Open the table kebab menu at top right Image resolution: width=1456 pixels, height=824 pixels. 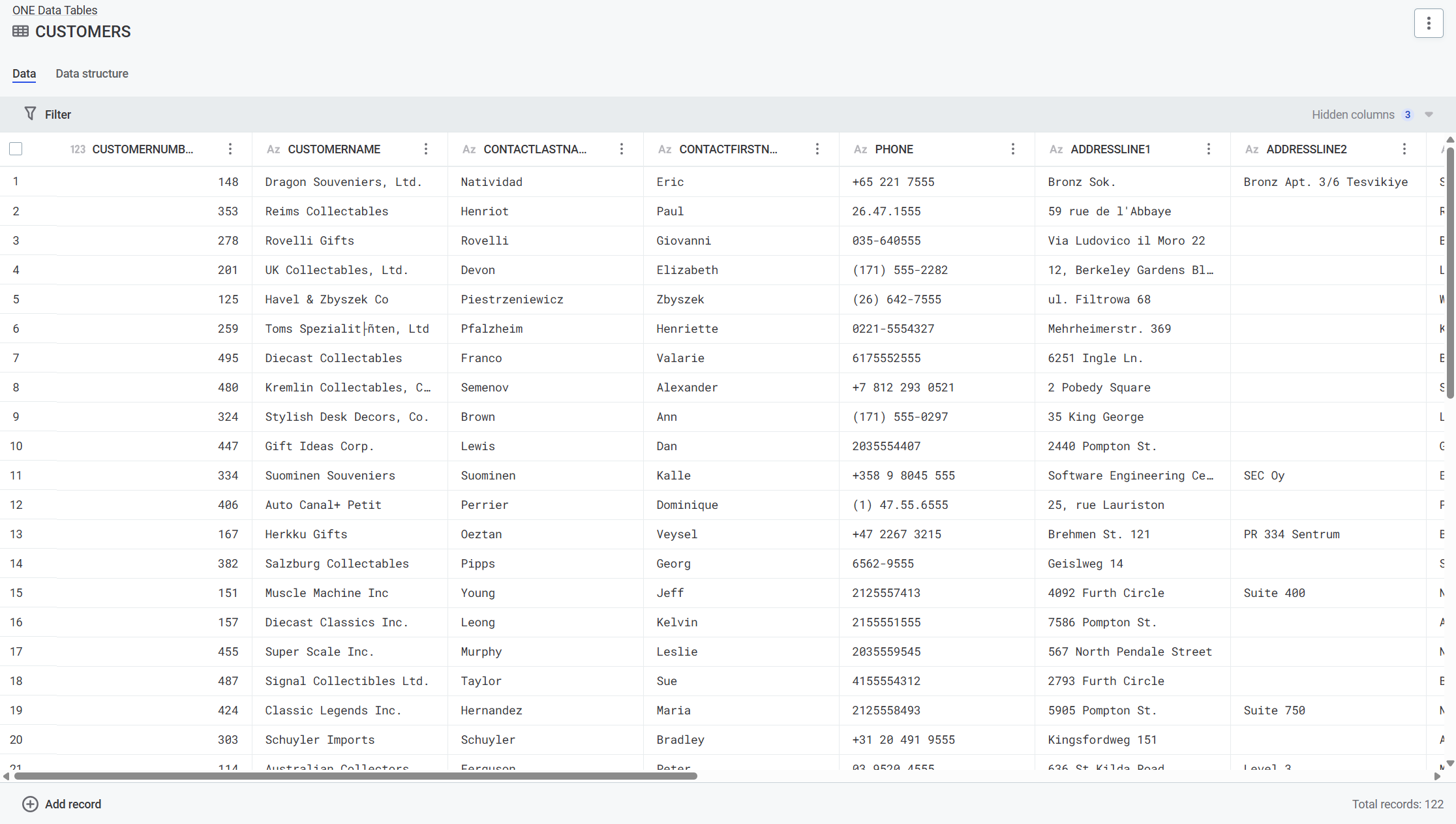coord(1429,23)
